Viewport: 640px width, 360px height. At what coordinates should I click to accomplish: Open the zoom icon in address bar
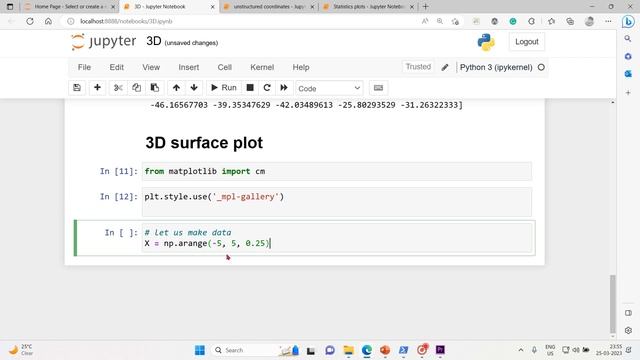coord(440,21)
